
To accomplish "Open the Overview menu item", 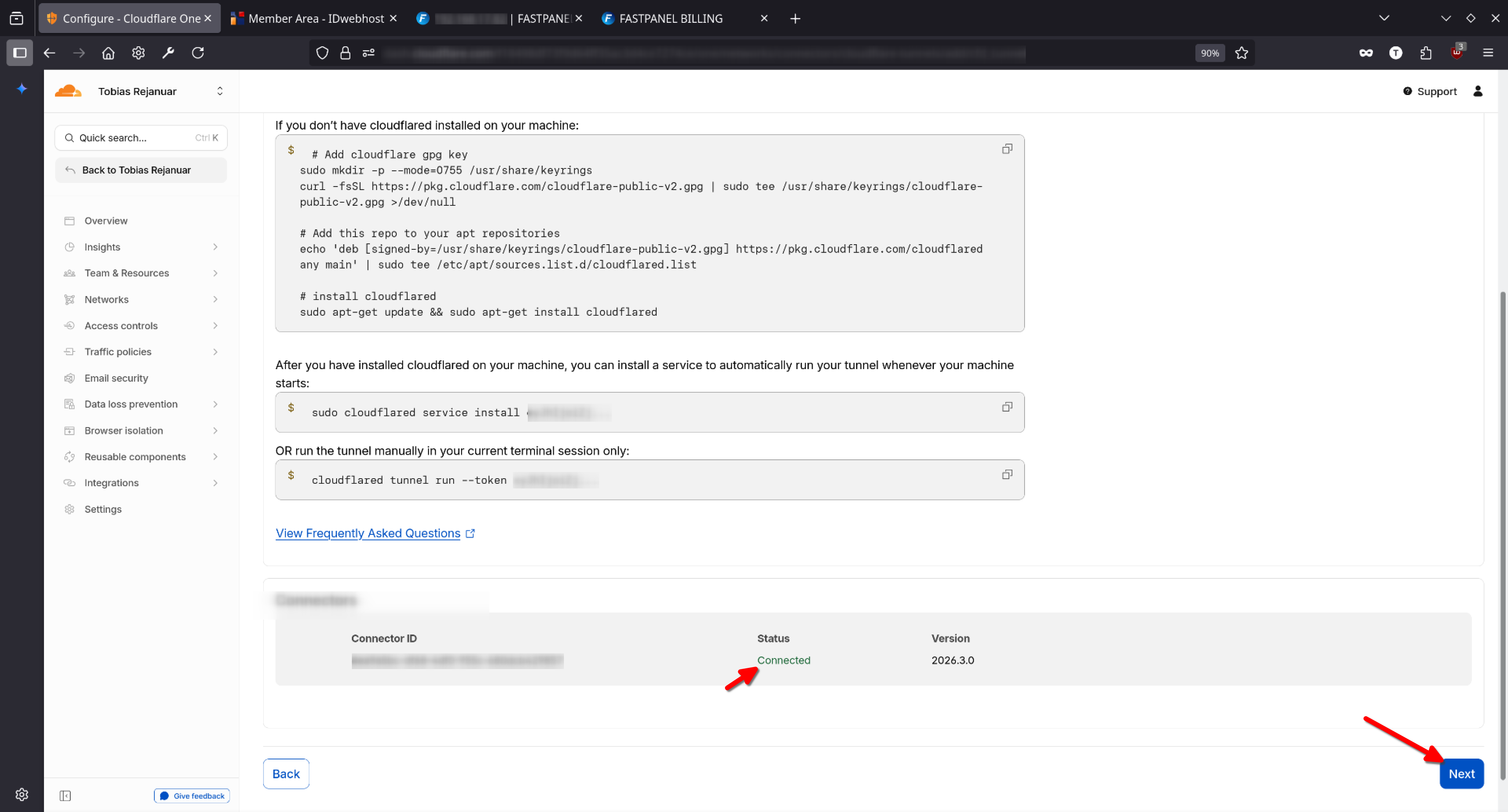I will pyautogui.click(x=106, y=221).
